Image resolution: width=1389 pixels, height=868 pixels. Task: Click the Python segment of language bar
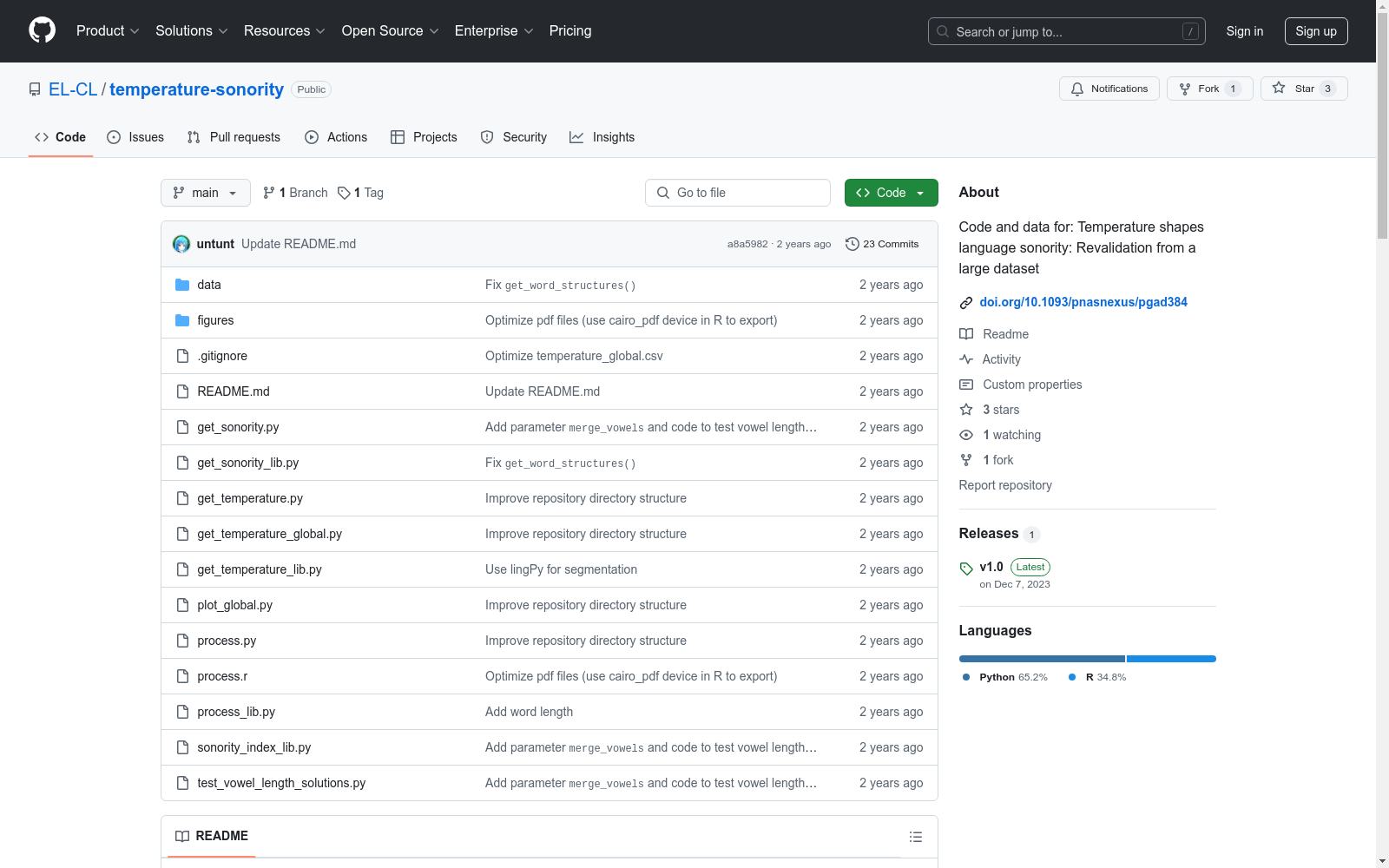click(x=1042, y=659)
